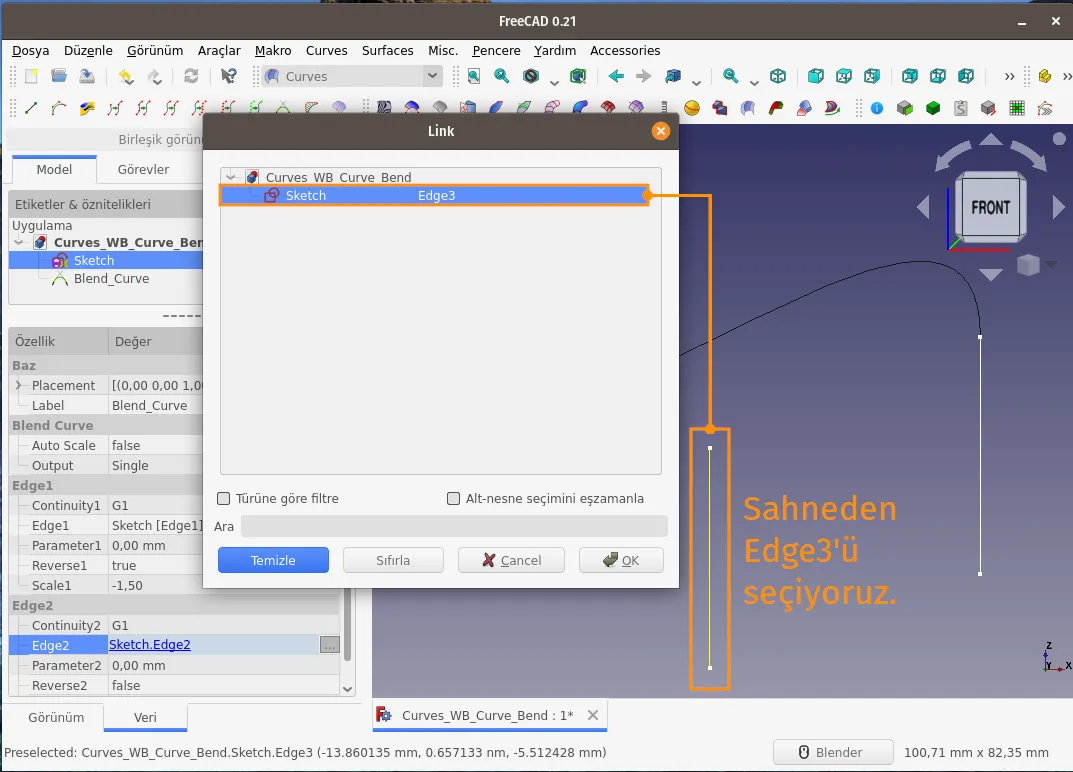Open the Görünüm menu
This screenshot has height=772, width=1073.
(x=155, y=51)
